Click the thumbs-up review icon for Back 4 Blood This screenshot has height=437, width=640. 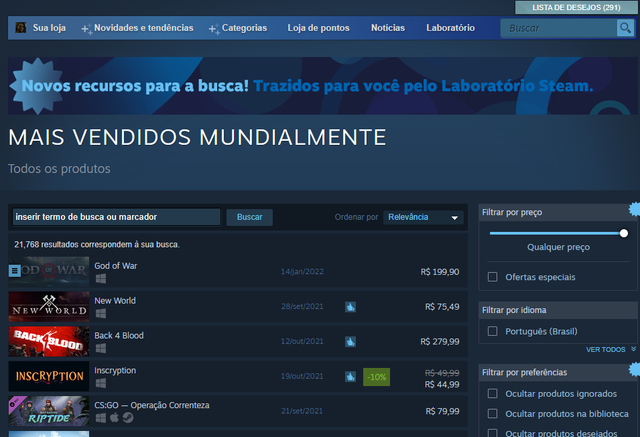(x=350, y=342)
